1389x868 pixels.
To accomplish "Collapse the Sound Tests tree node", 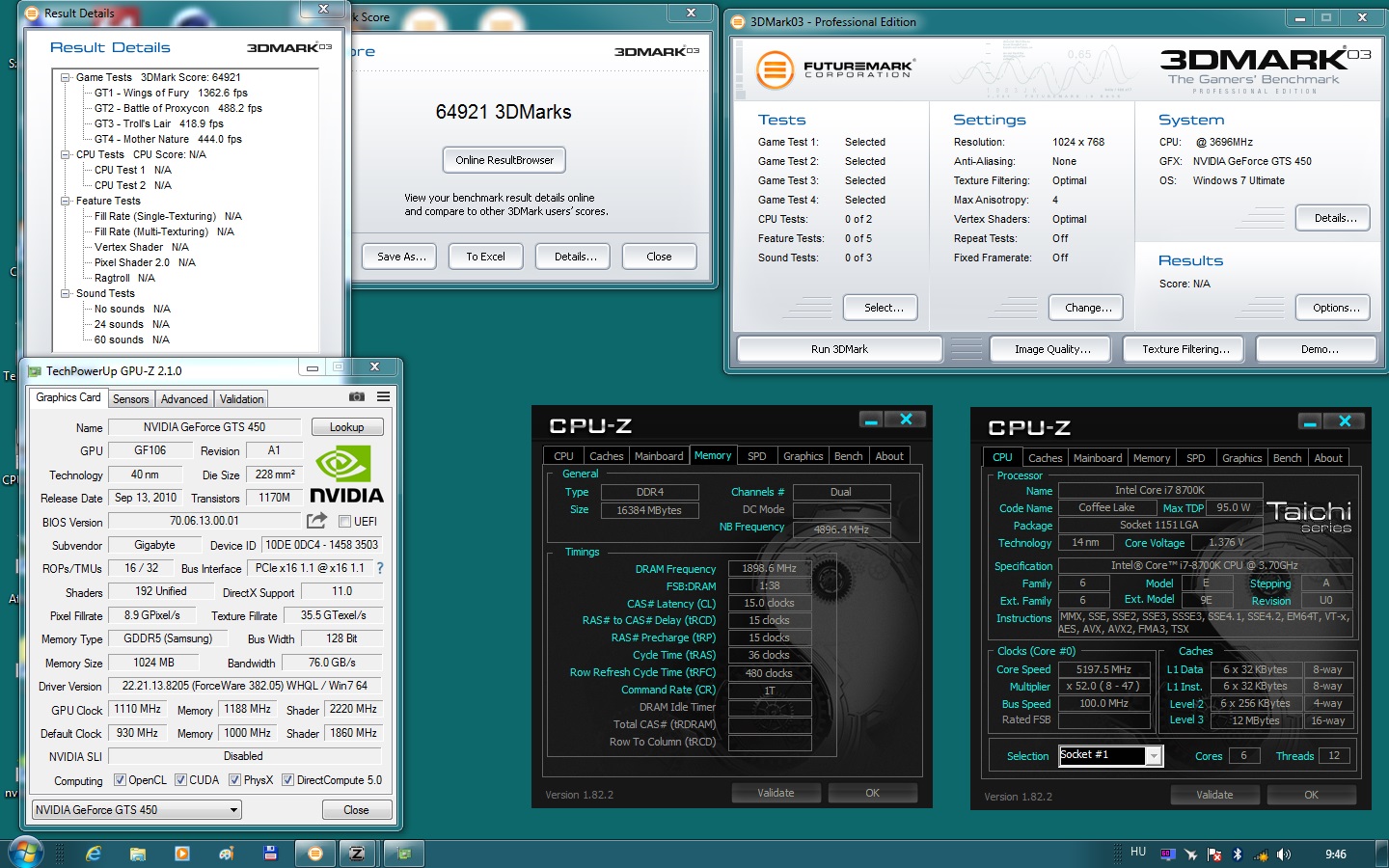I will pyautogui.click(x=66, y=293).
